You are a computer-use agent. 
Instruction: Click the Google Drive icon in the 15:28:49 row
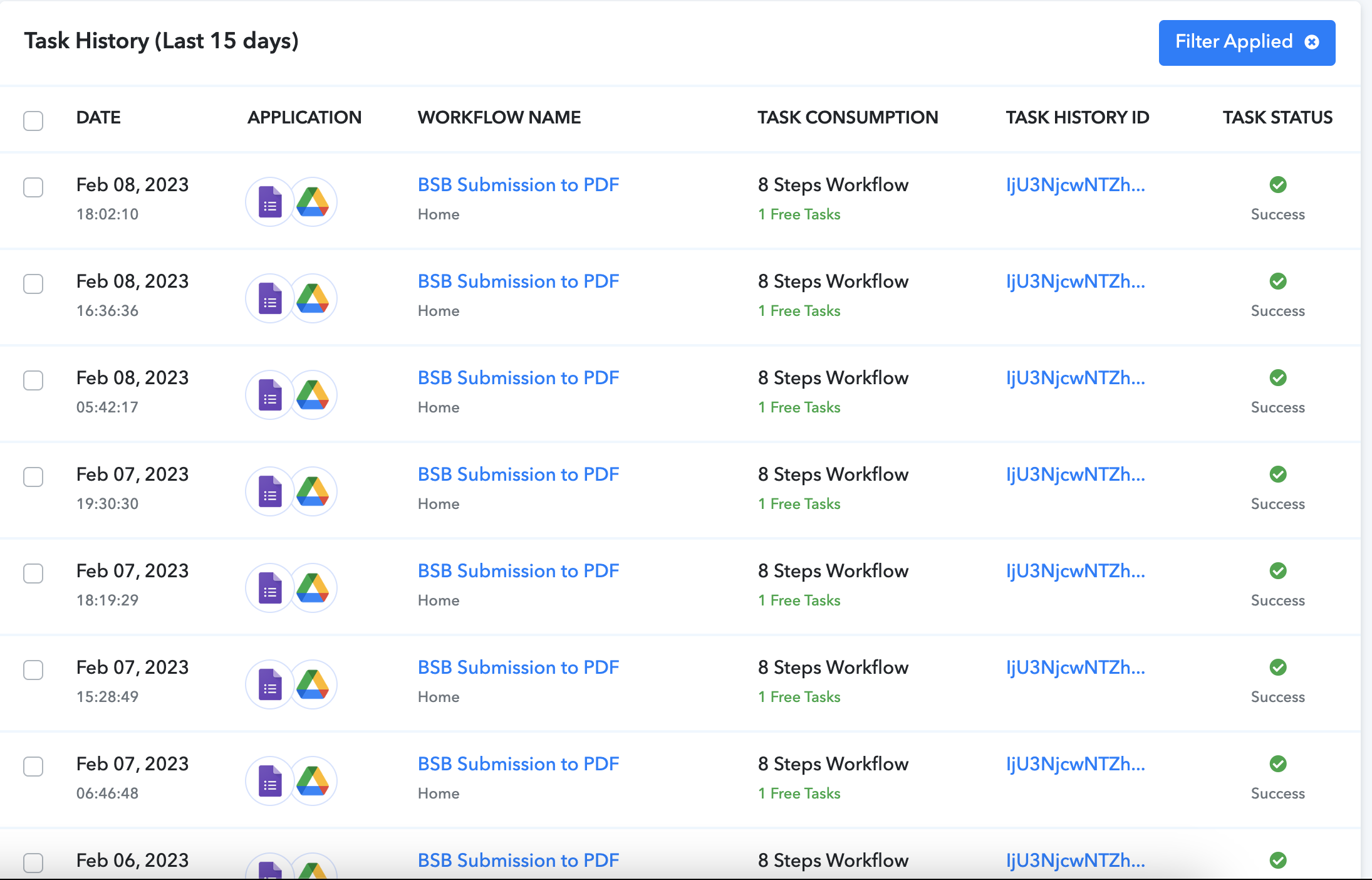point(313,684)
